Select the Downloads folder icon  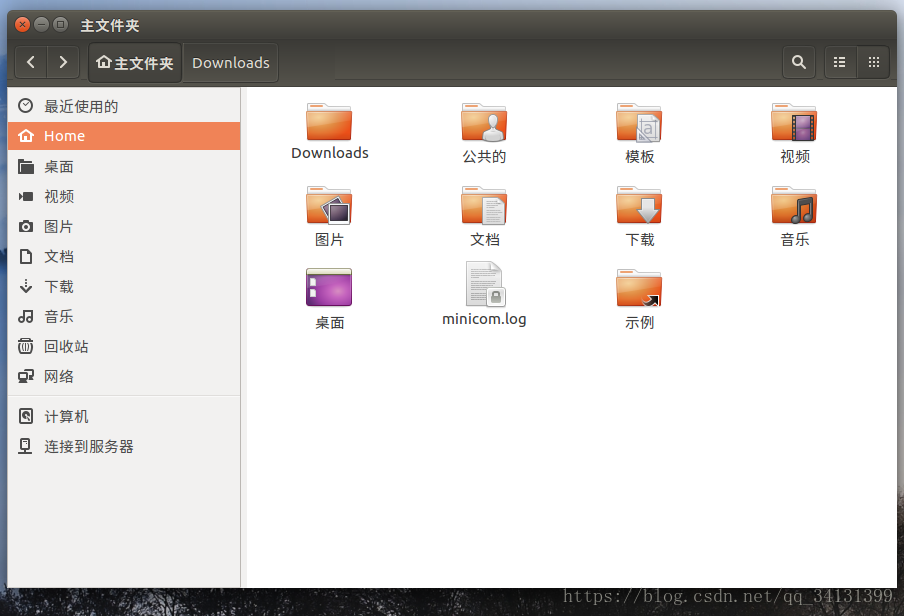pos(329,122)
